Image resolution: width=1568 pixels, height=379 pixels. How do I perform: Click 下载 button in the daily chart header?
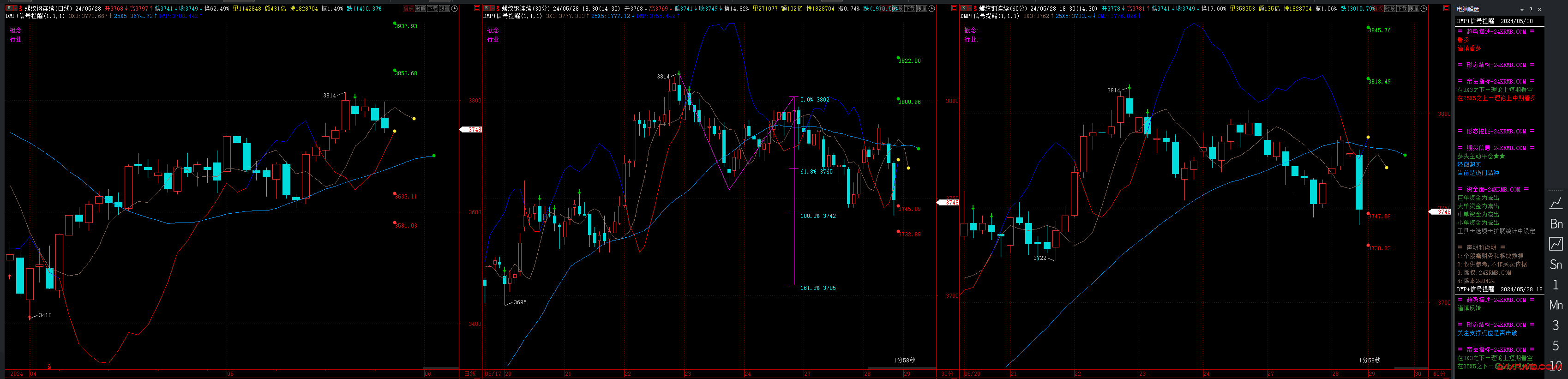tap(433, 8)
